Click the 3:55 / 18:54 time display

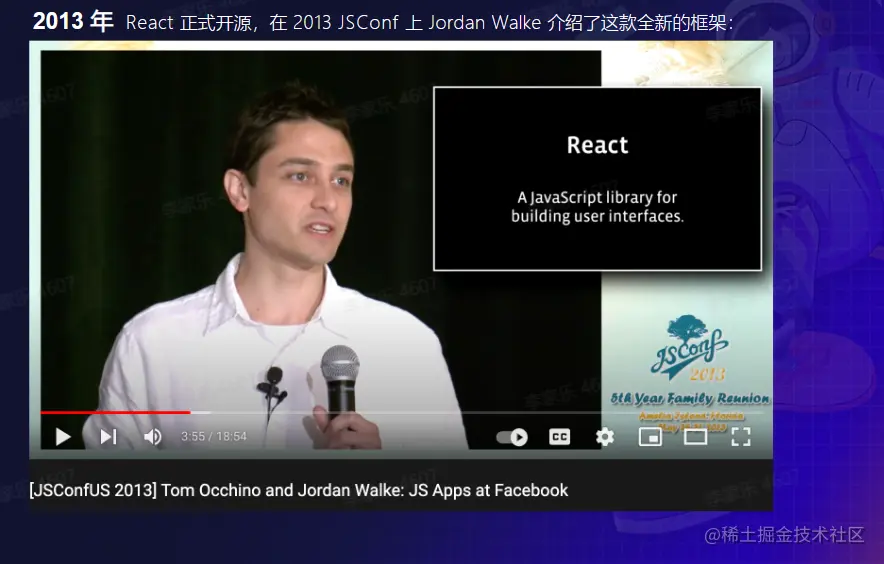pos(214,437)
